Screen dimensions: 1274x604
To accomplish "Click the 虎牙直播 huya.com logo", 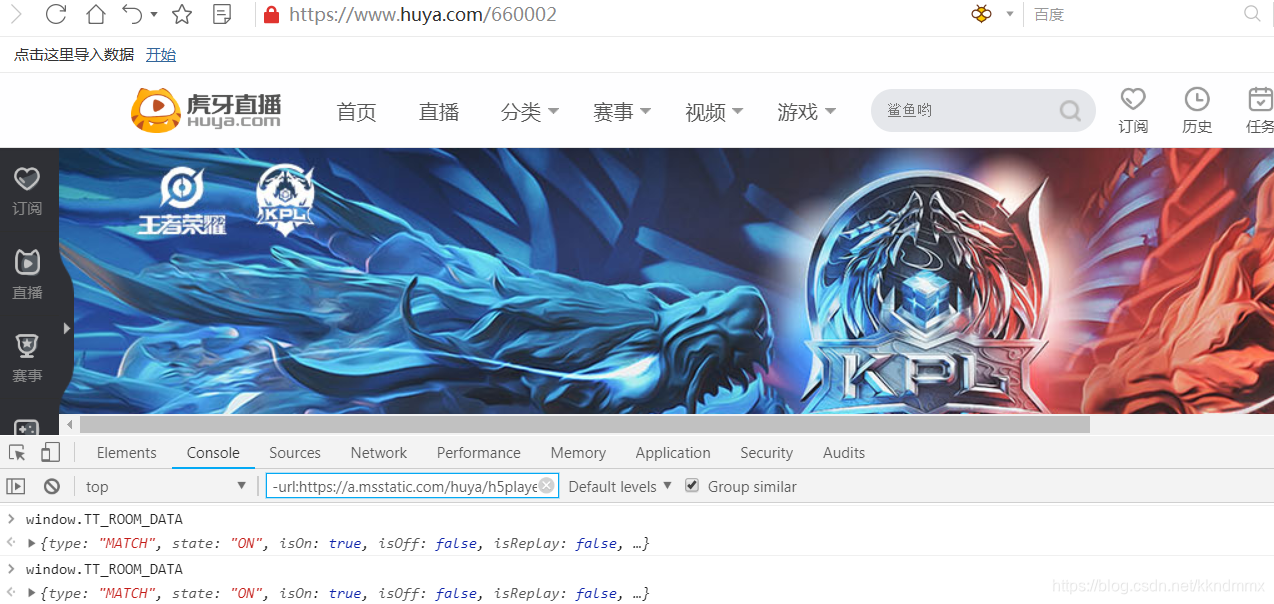I will pos(206,109).
